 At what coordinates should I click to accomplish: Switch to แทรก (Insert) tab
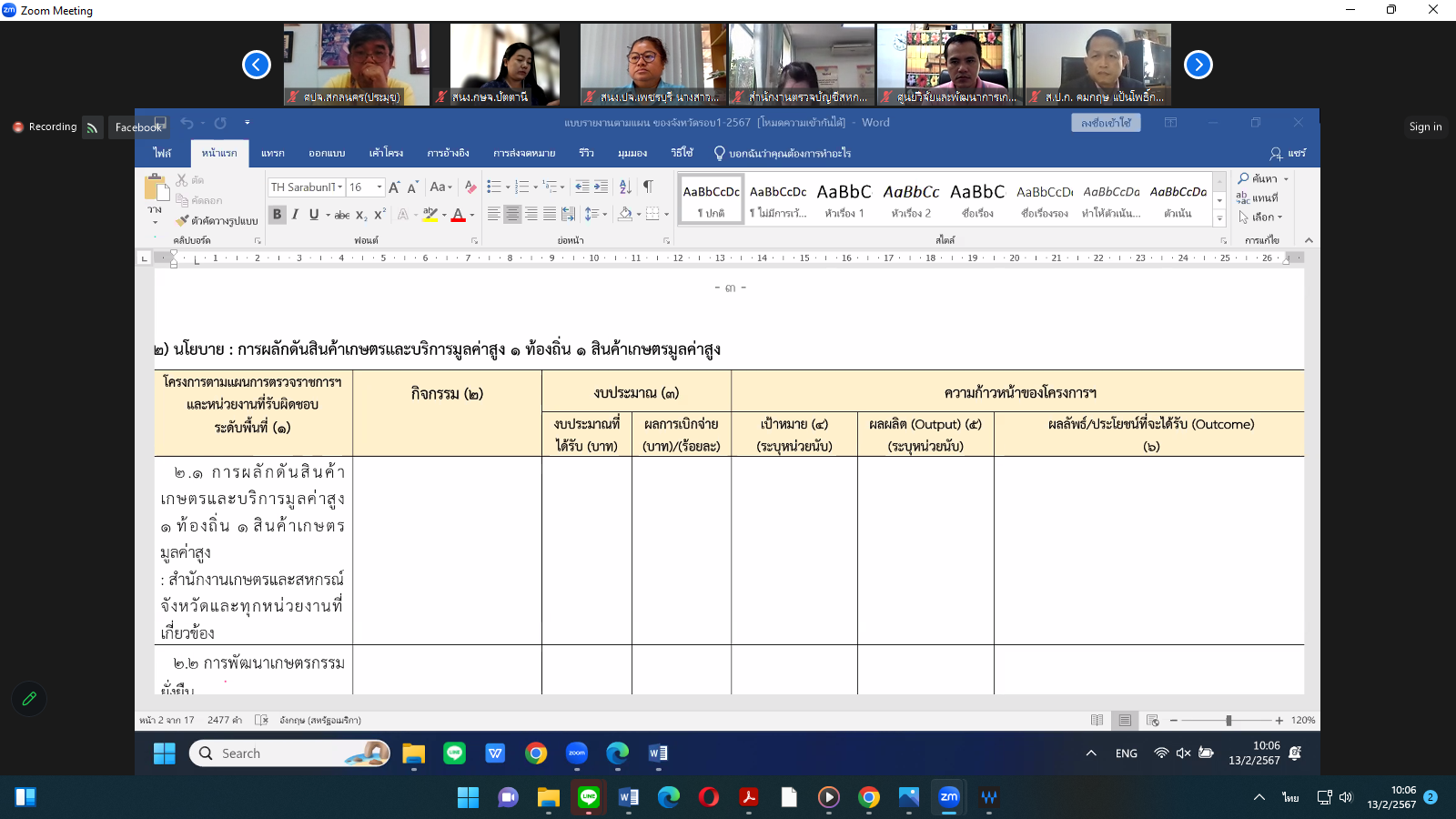point(273,153)
